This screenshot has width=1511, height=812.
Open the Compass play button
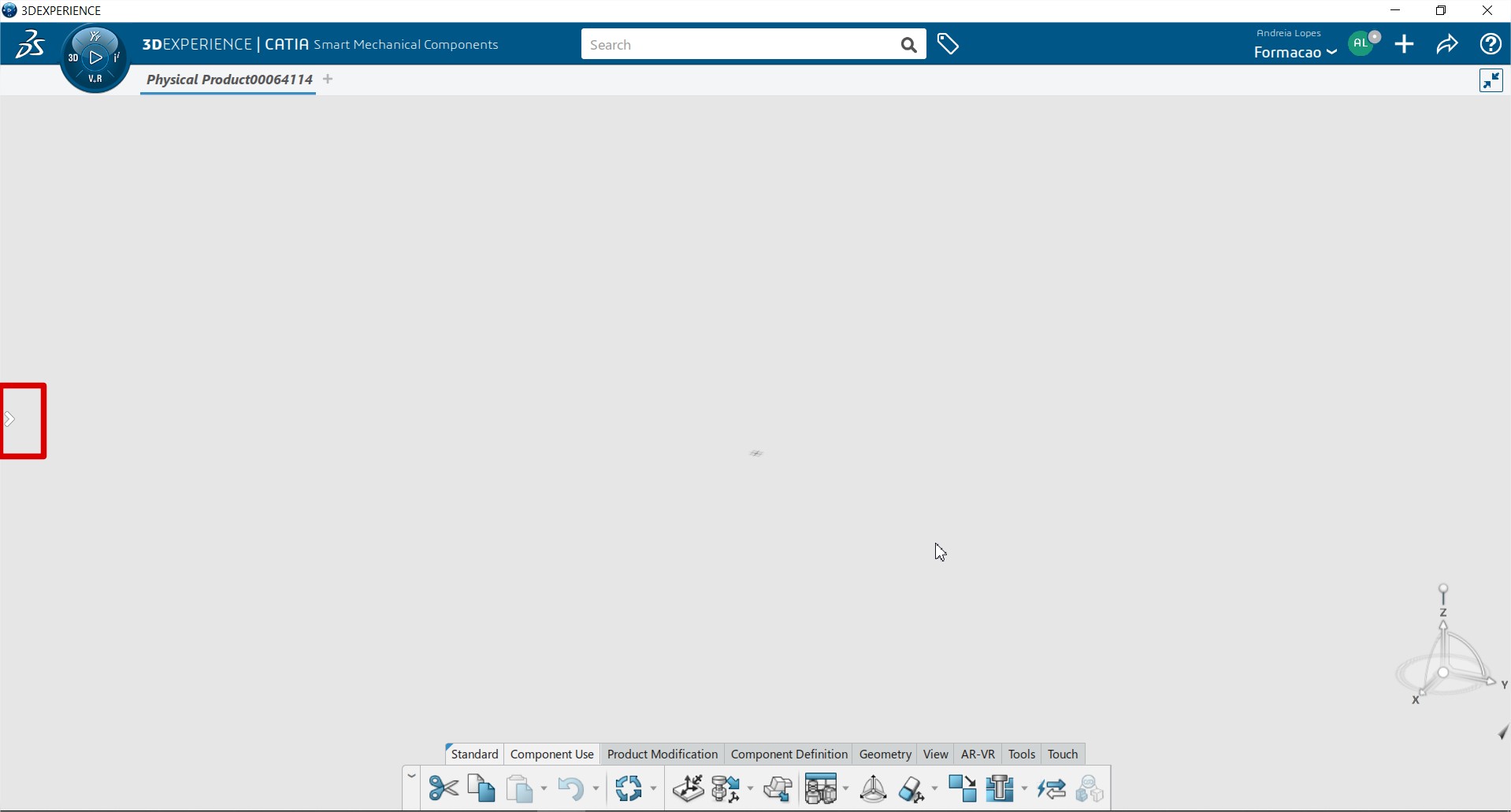(95, 57)
